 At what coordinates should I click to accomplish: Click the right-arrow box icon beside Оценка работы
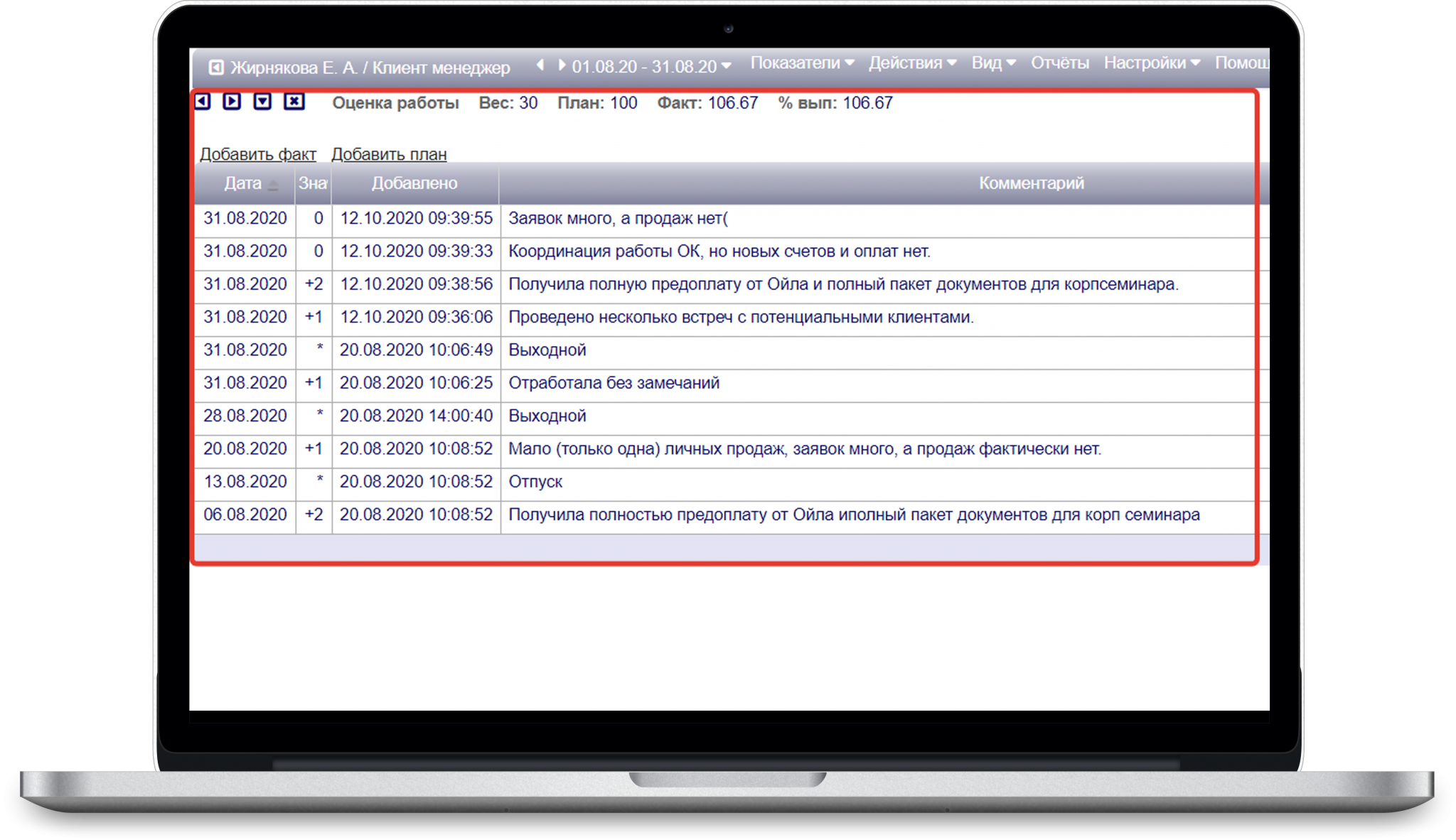(x=232, y=102)
